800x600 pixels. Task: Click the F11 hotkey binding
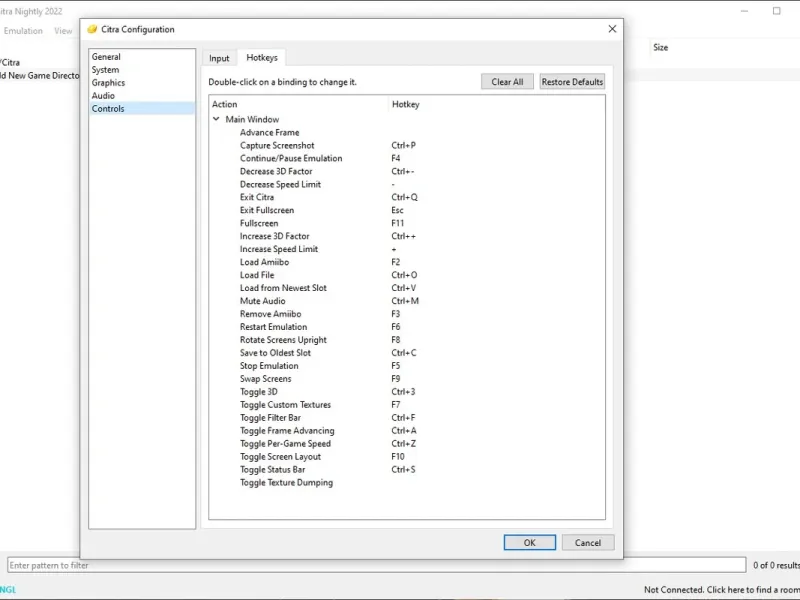pyautogui.click(x=397, y=223)
